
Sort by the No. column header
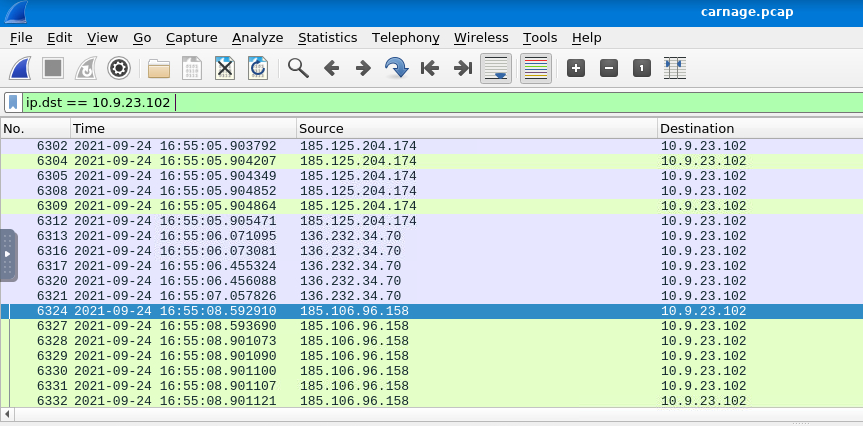coord(36,129)
